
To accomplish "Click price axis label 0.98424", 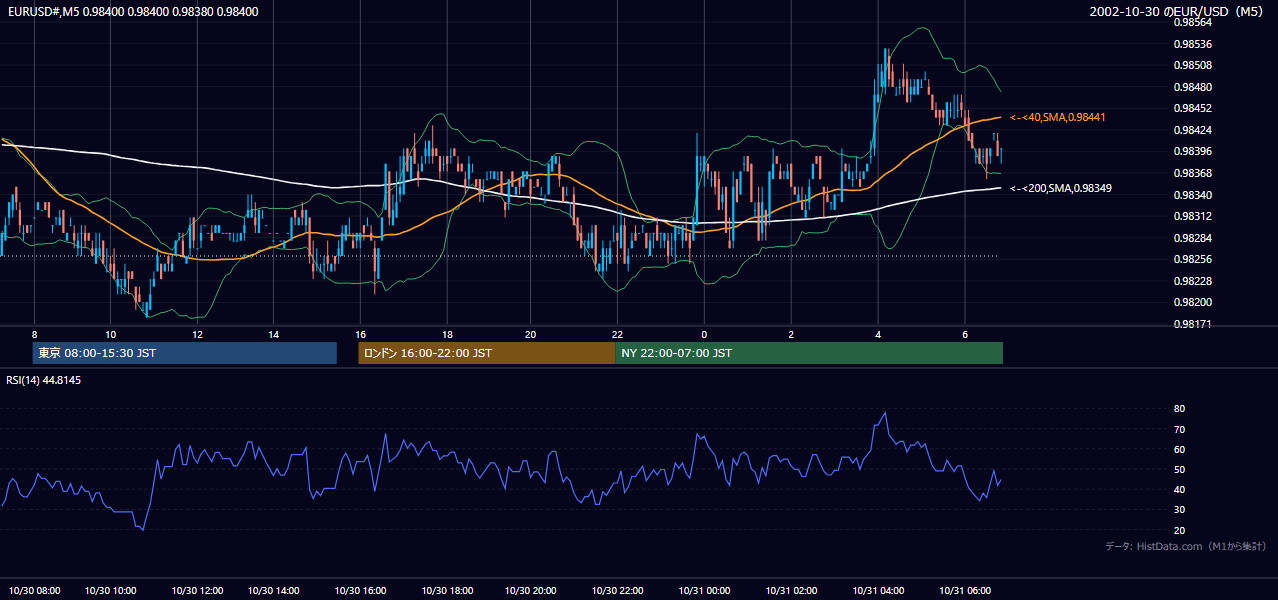I will (x=1192, y=130).
